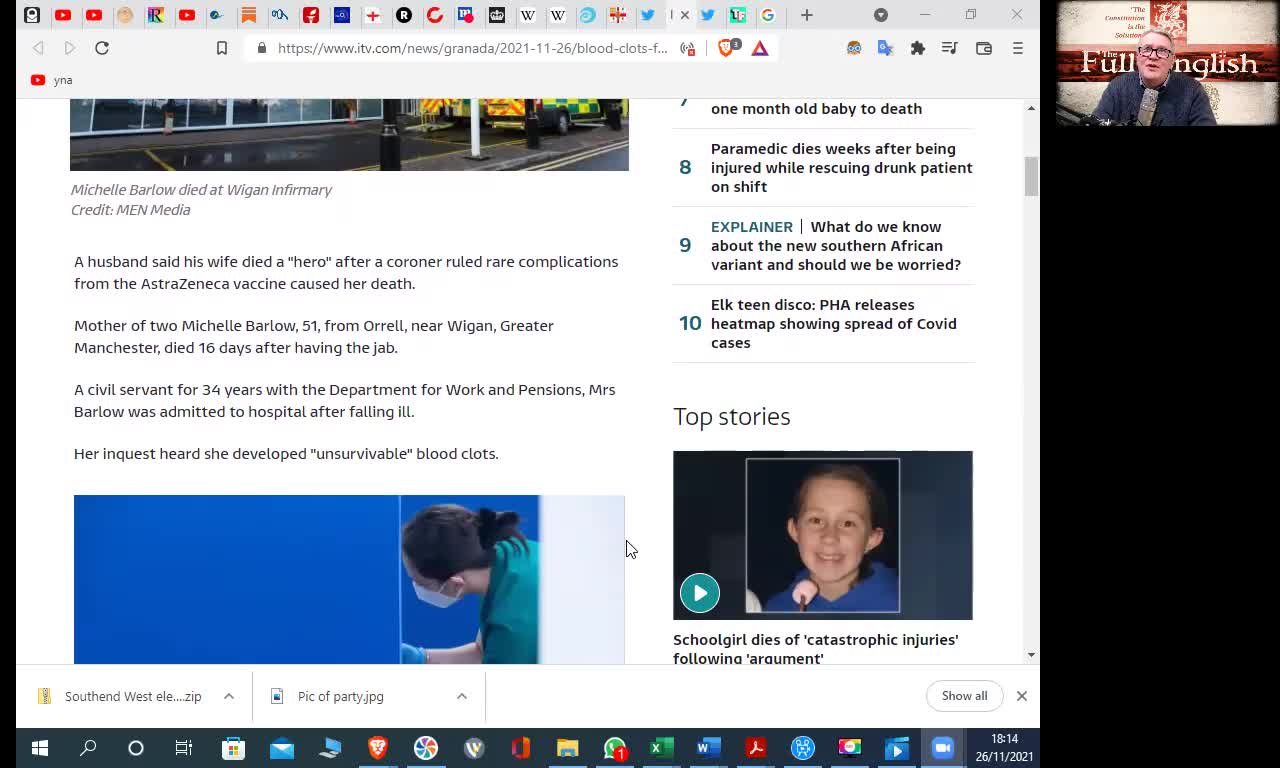Click the vaccine nurse article image
1280x768 pixels.
click(349, 579)
